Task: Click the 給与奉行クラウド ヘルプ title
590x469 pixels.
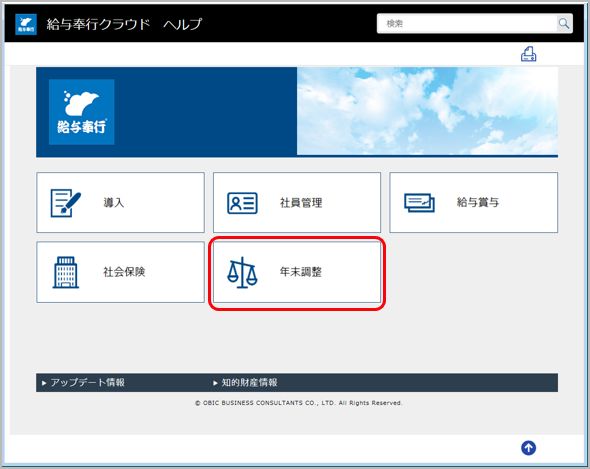Action: click(124, 24)
